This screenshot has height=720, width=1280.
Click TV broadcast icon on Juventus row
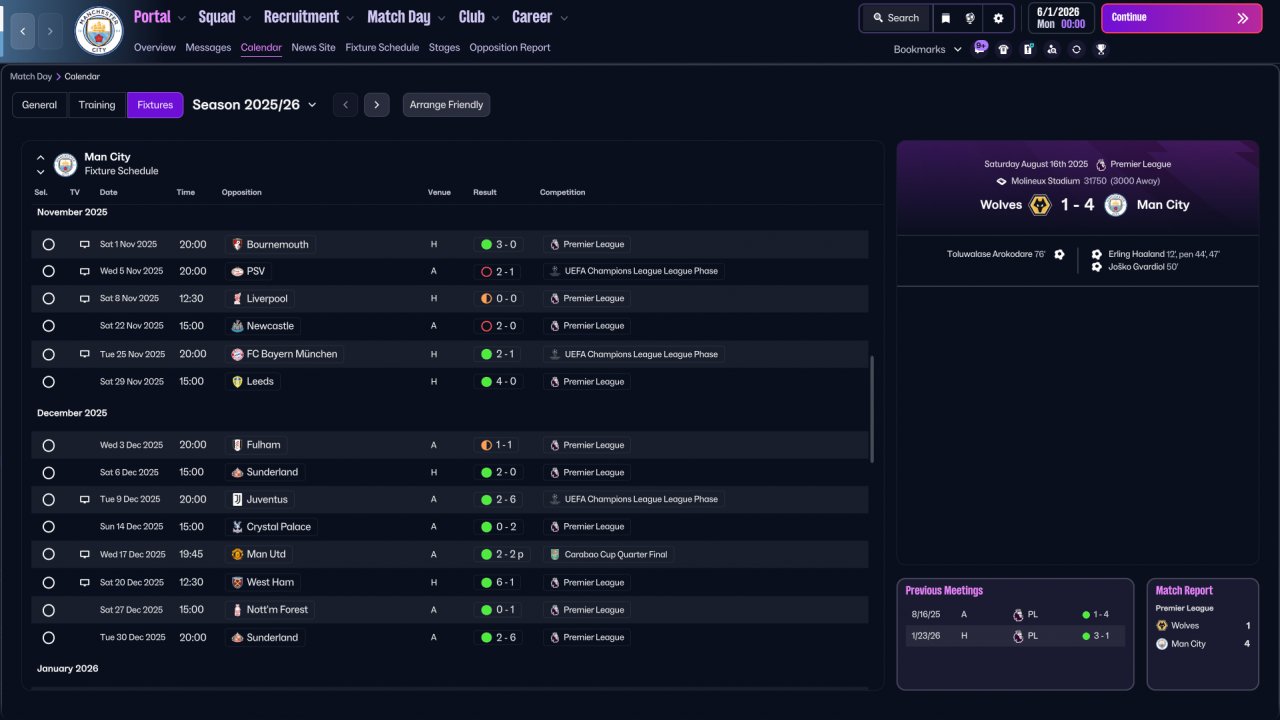[85, 499]
